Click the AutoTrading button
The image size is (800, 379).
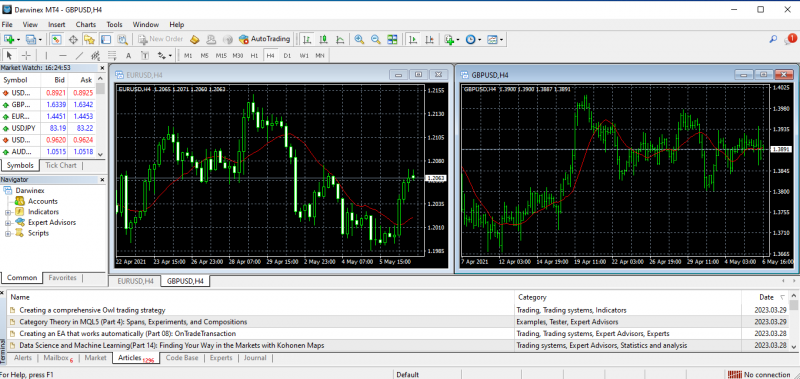click(264, 39)
